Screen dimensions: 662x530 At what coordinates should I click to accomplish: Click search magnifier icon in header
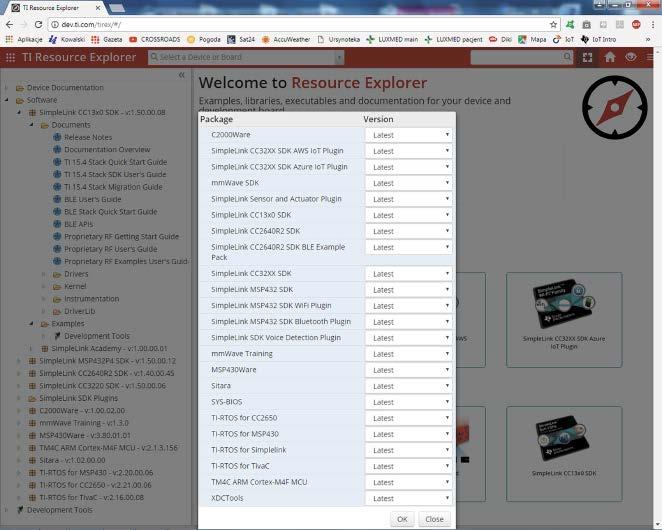(567, 57)
